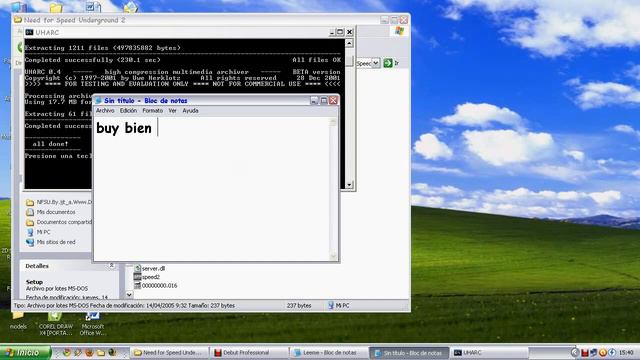
Task: Click the 15:40 system clock
Action: pos(626,353)
